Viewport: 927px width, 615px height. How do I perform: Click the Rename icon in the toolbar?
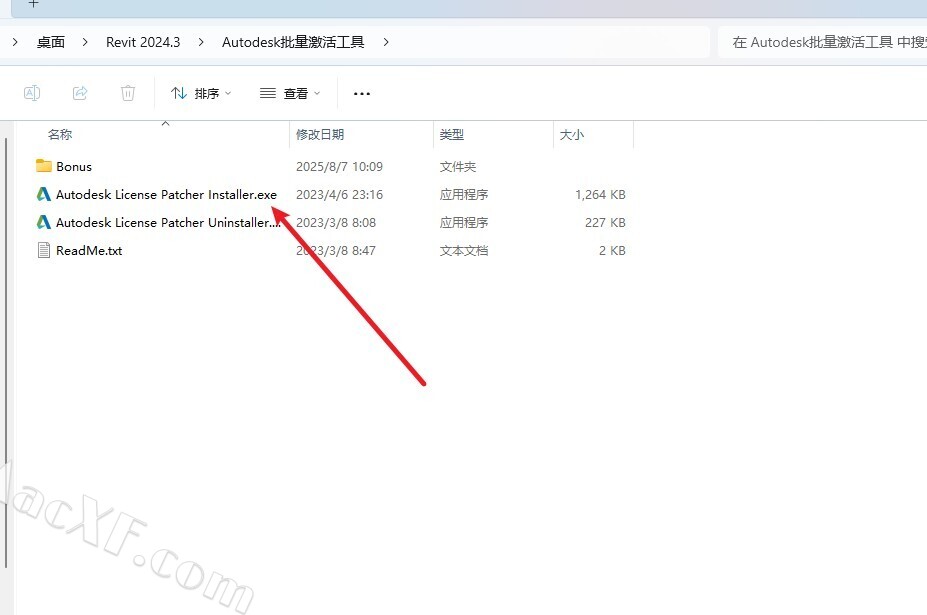(x=32, y=93)
